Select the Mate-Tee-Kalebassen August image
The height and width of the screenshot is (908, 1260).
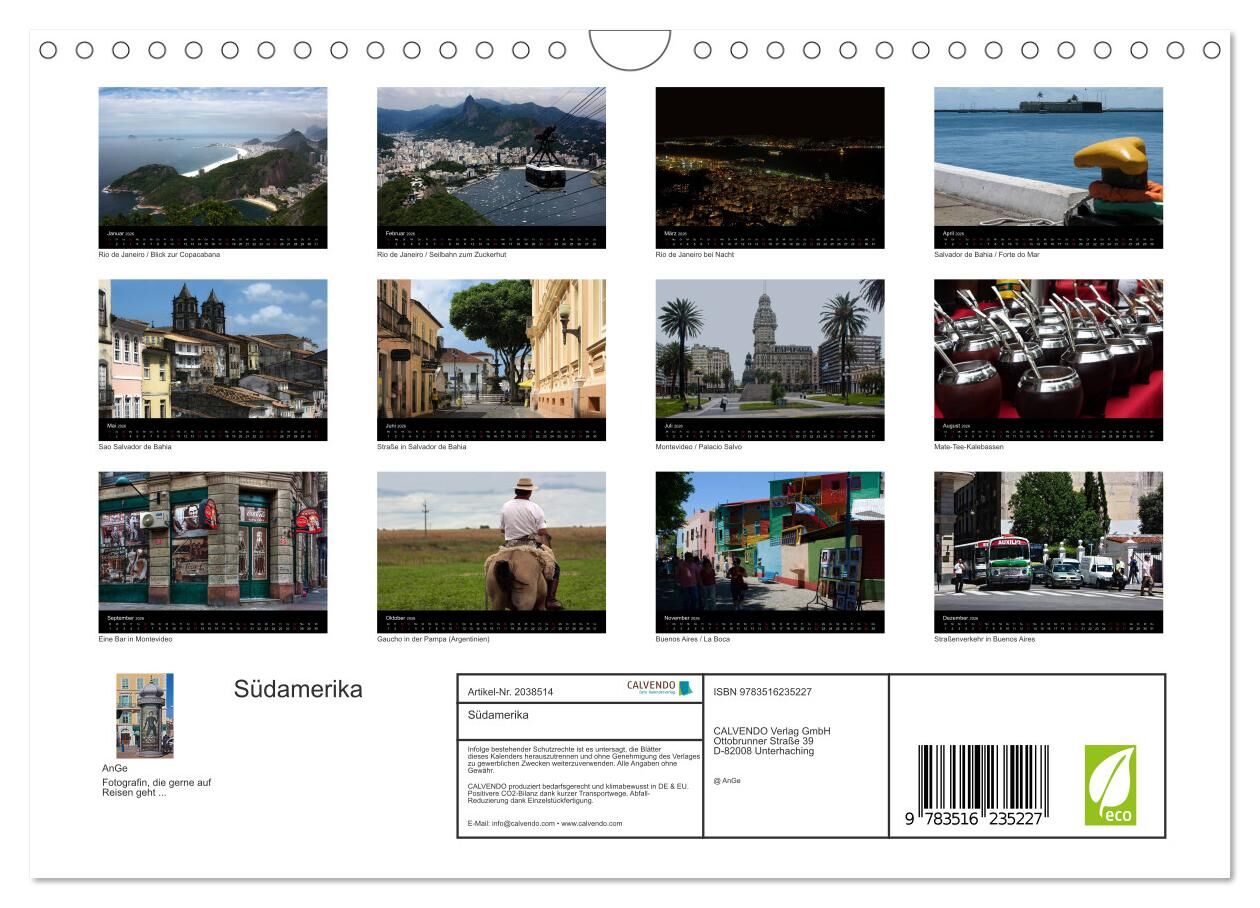(x=1048, y=350)
